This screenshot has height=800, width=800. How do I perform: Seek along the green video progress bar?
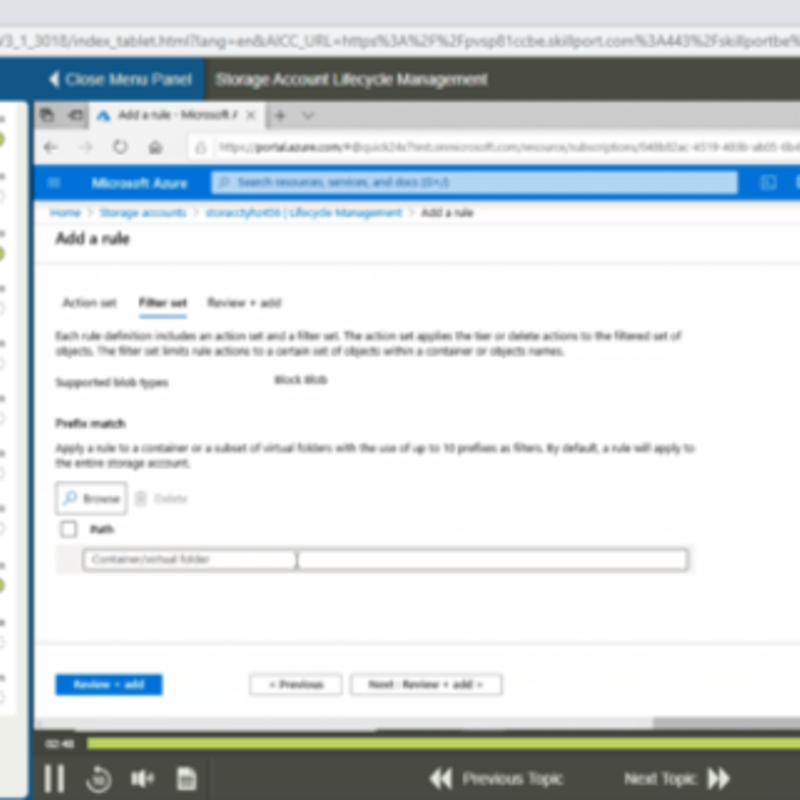pyautogui.click(x=443, y=743)
